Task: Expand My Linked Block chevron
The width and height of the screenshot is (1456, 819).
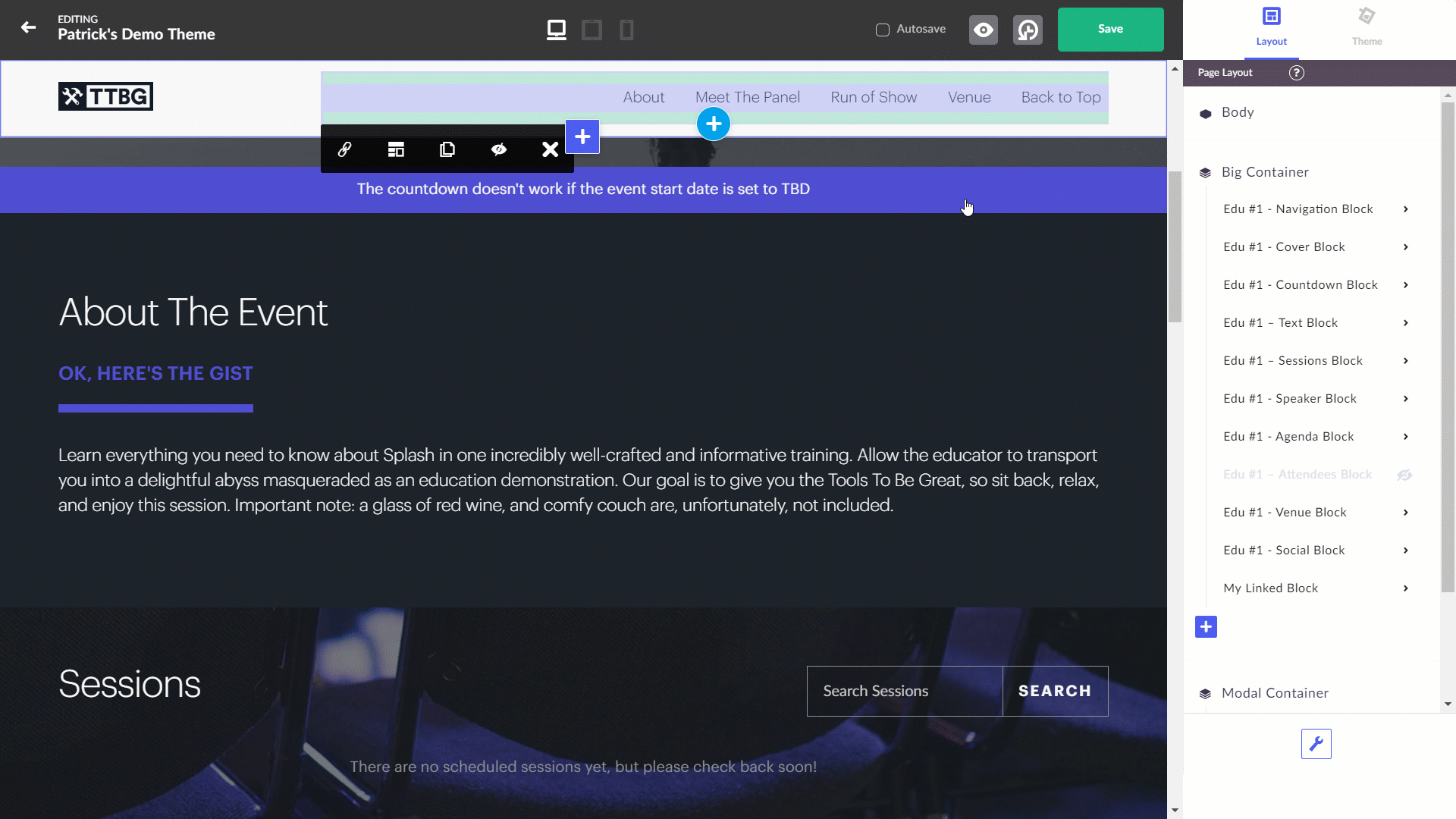Action: (1406, 588)
